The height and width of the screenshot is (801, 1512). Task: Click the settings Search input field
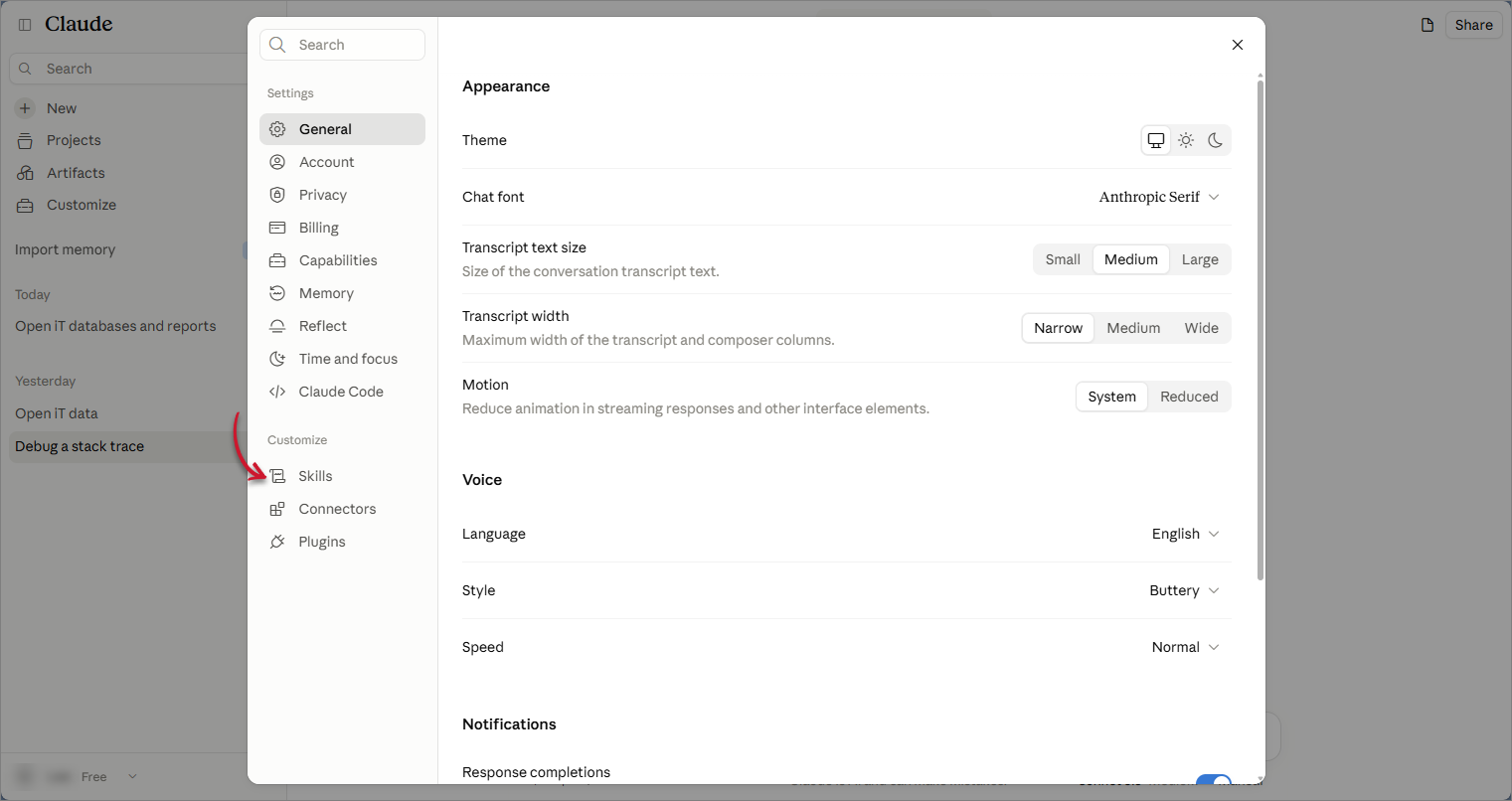tap(342, 45)
